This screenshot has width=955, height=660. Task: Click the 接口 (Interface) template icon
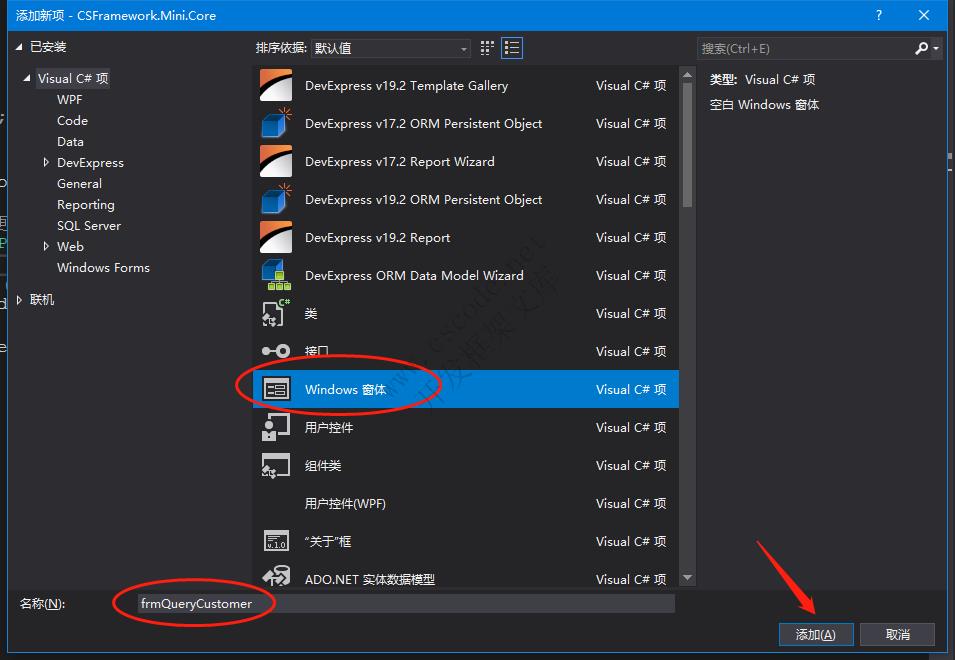tap(275, 351)
